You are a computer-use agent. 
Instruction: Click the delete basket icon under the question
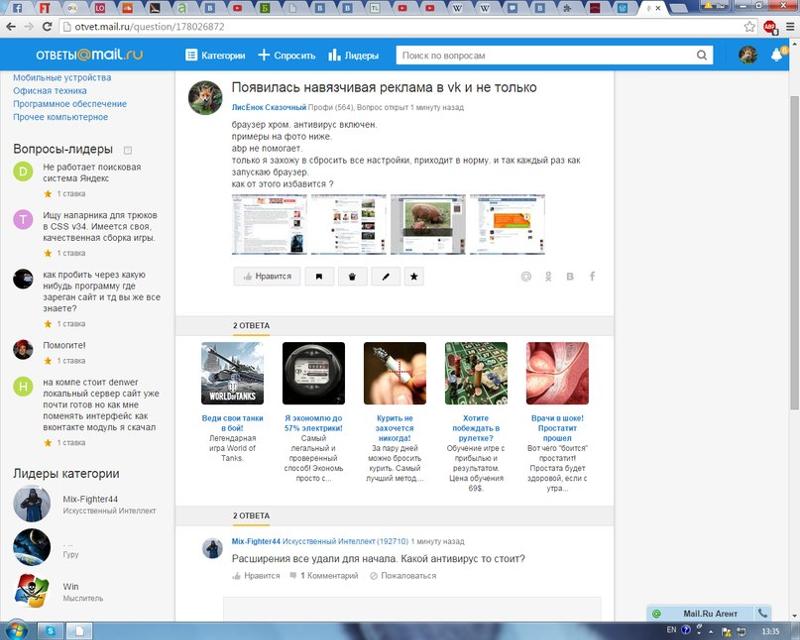(x=352, y=276)
